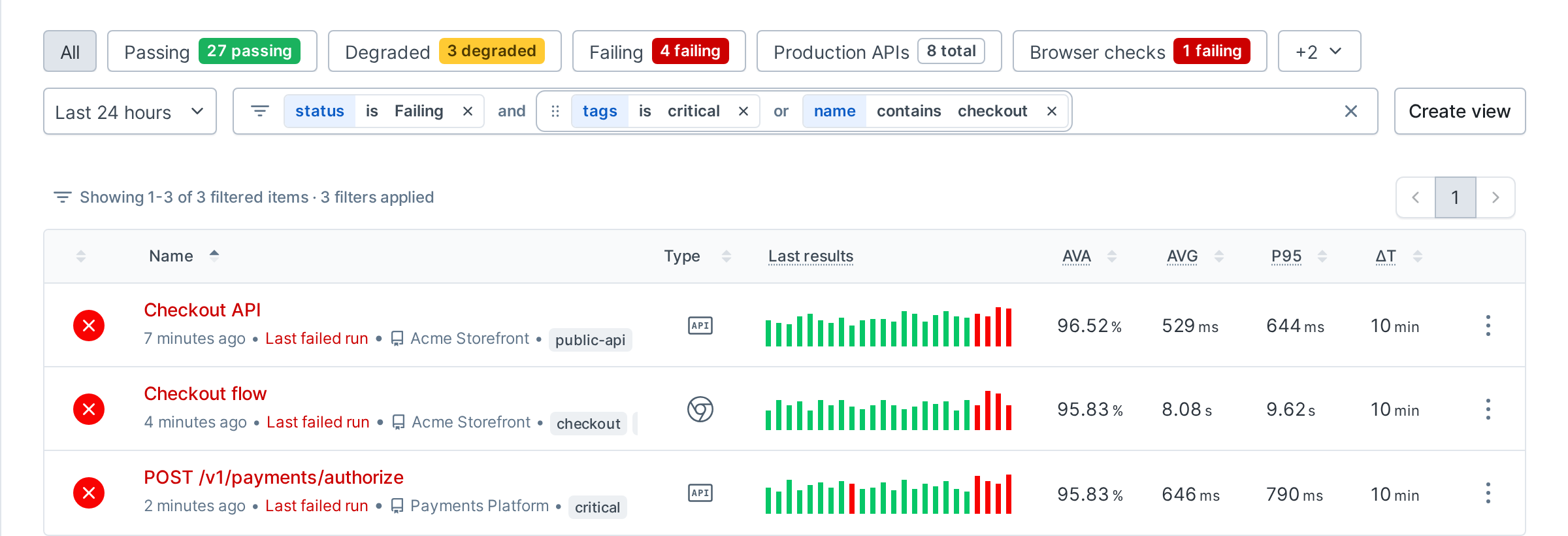Image resolution: width=1568 pixels, height=536 pixels.
Task: Click the 790 ms P95 value
Action: pos(1294,494)
